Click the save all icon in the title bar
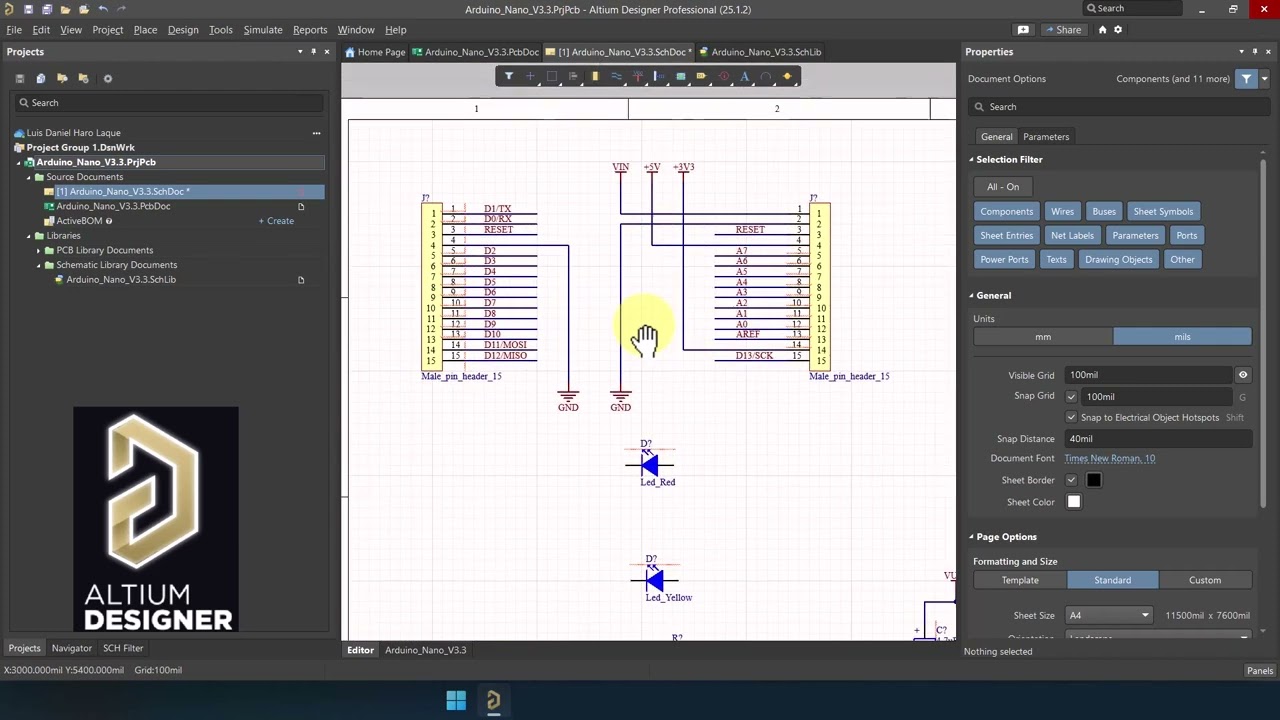This screenshot has width=1280, height=720. 47,9
